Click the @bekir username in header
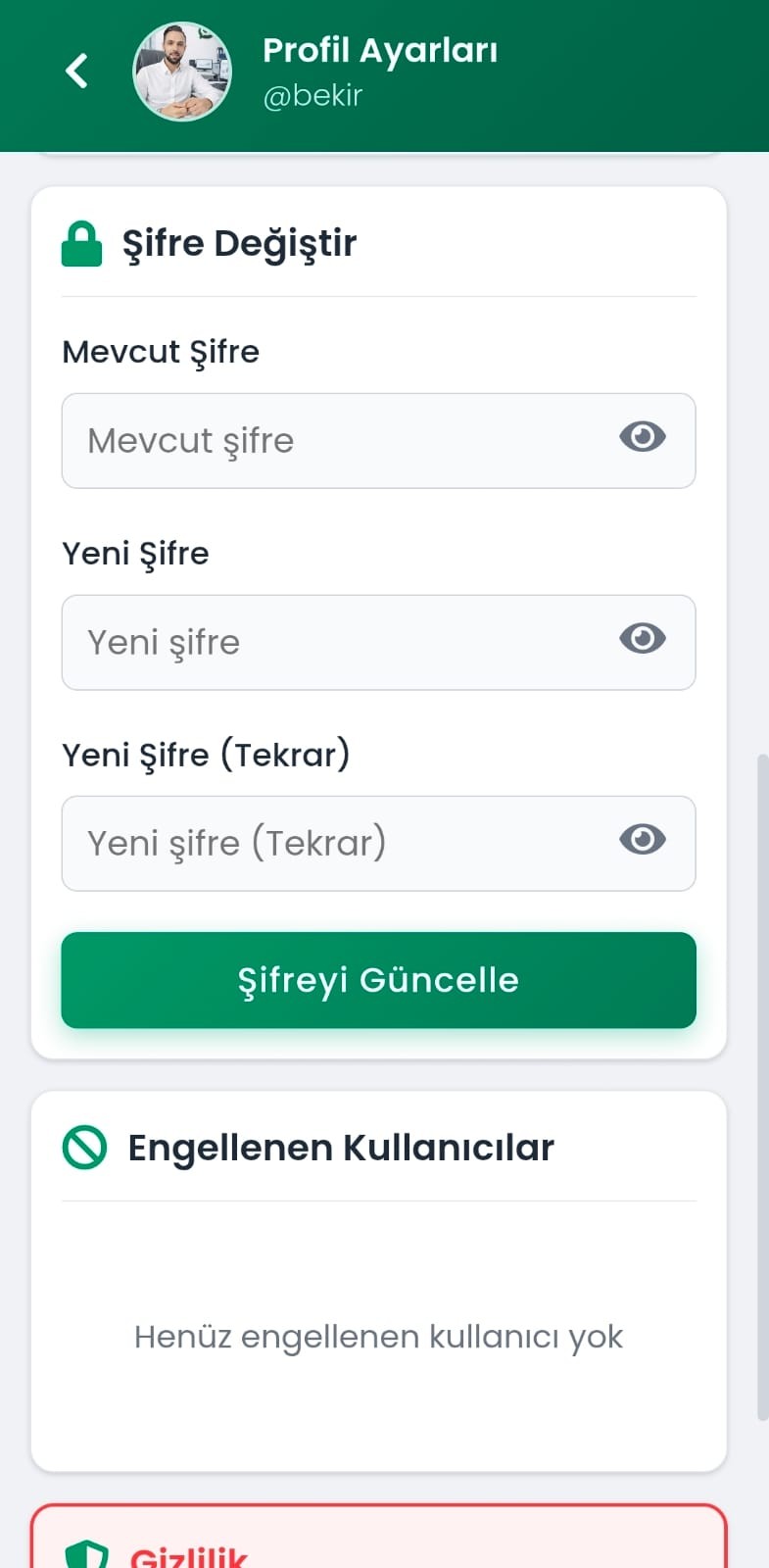 (312, 96)
